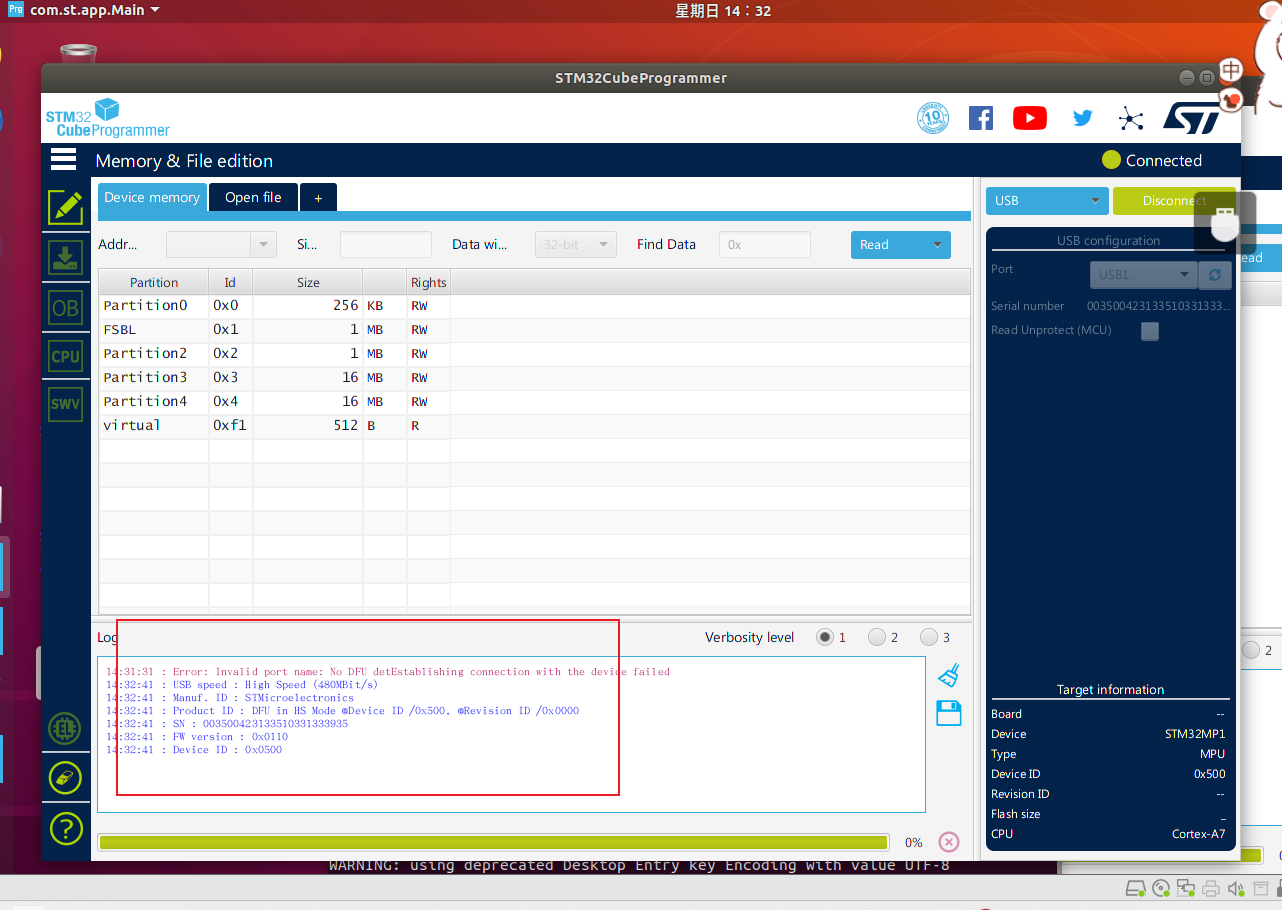Click the printer status icon in VM bar
Image resolution: width=1282 pixels, height=910 pixels.
(1211, 888)
